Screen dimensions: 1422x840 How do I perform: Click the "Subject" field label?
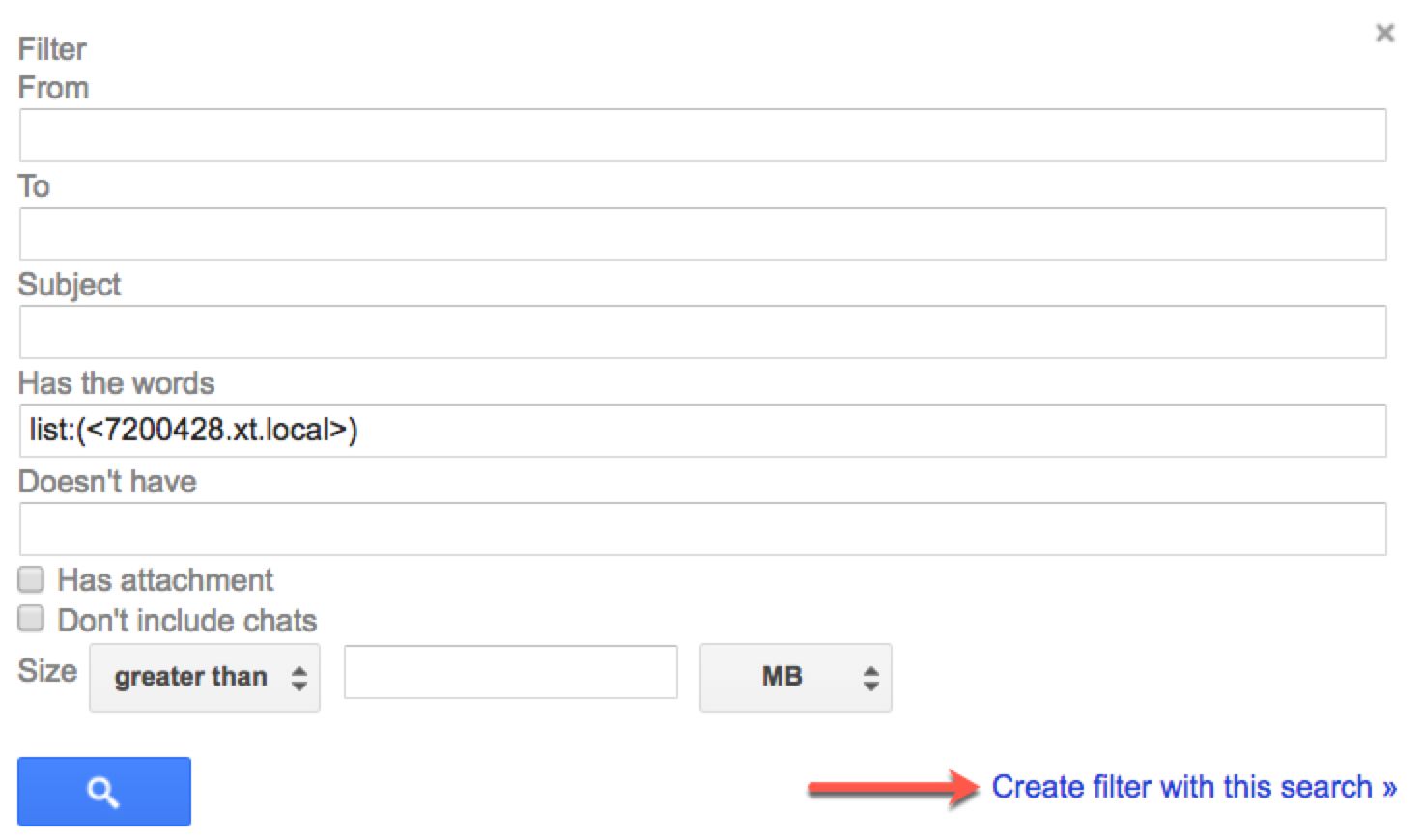point(70,285)
